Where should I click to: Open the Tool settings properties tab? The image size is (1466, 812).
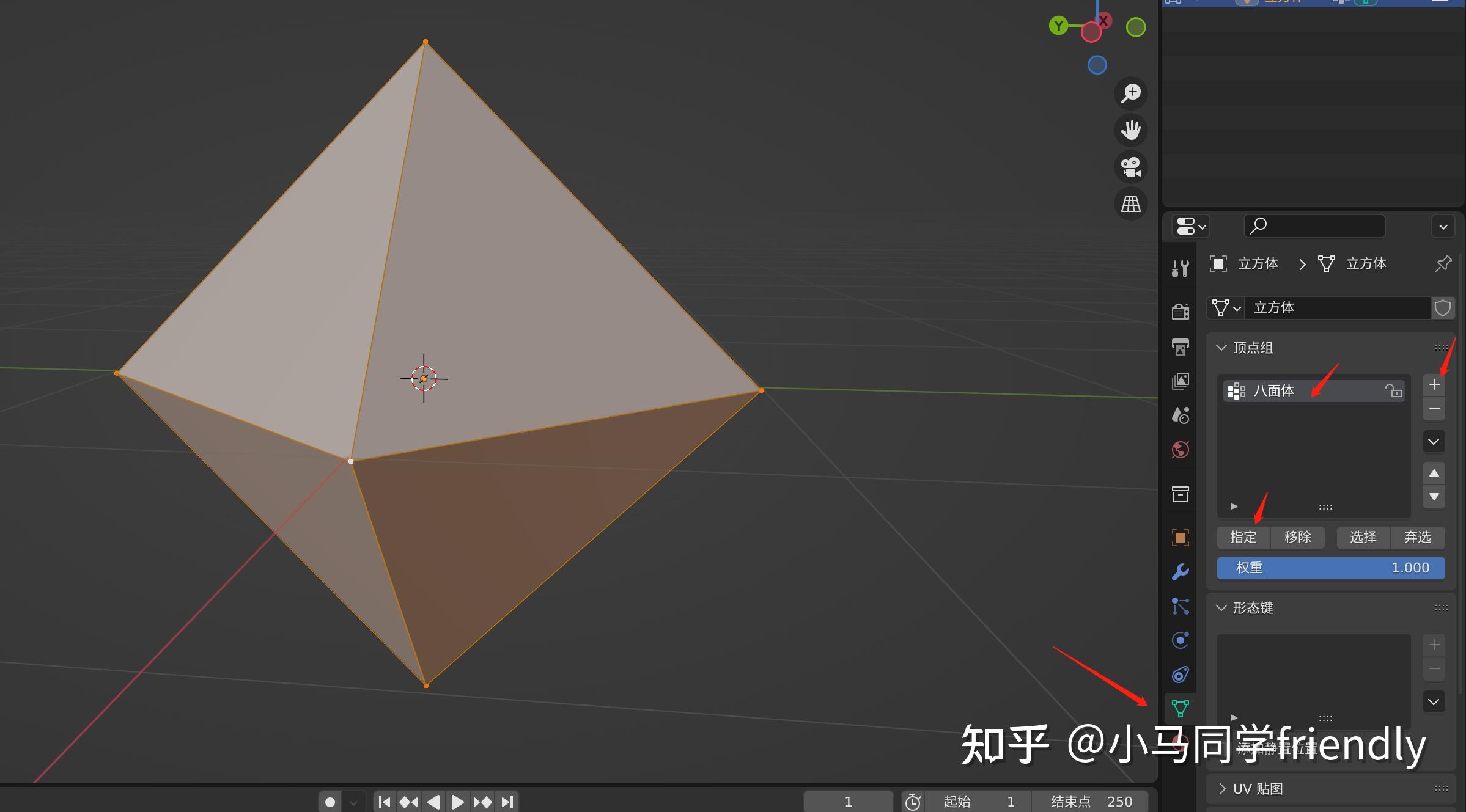click(x=1180, y=268)
